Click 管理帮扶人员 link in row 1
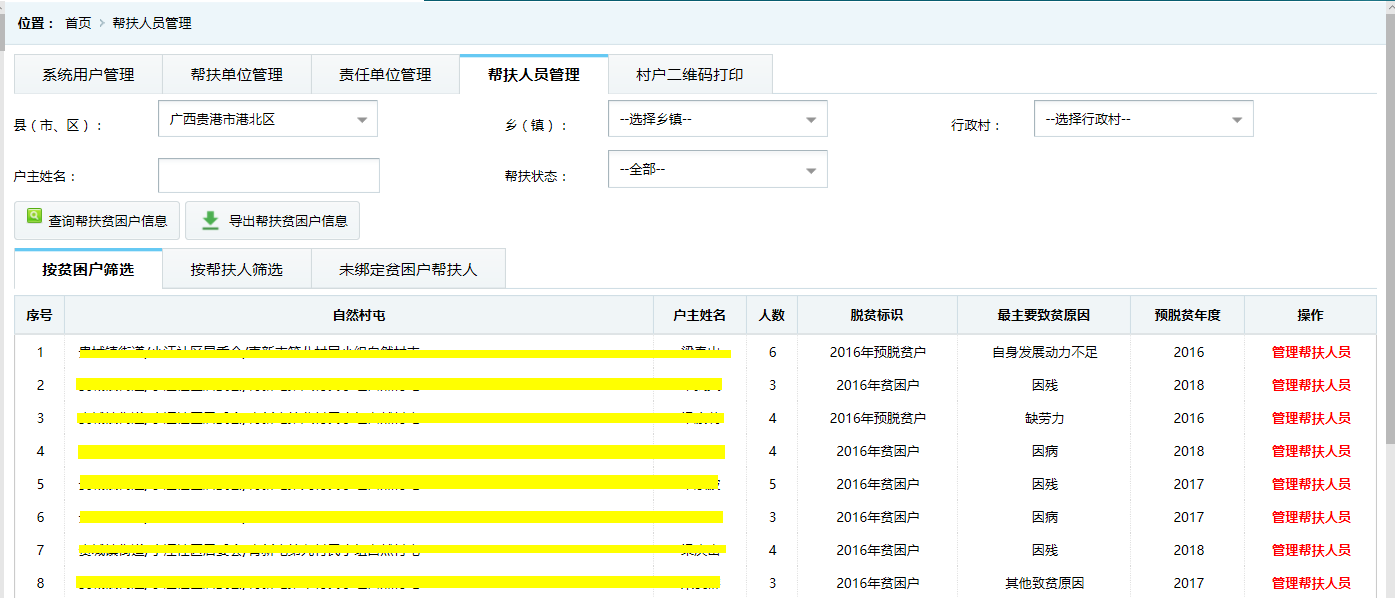 [x=1310, y=352]
